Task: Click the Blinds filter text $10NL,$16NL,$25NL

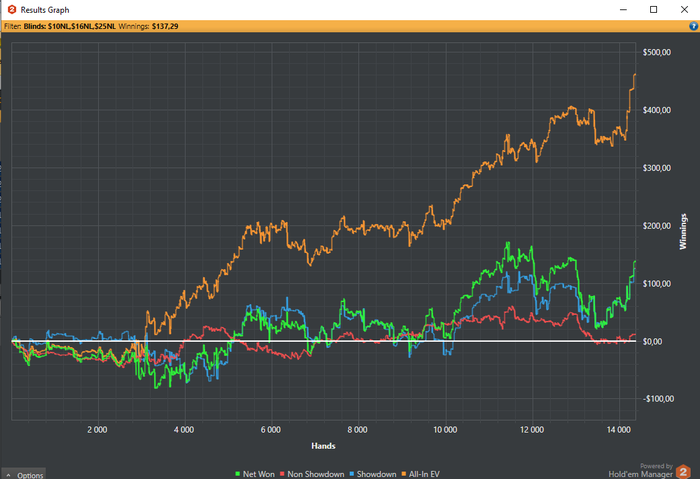Action: 70,26
